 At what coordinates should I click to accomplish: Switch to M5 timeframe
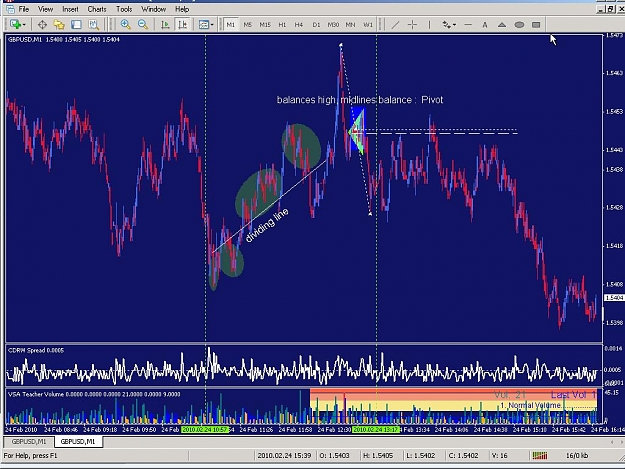click(x=248, y=25)
